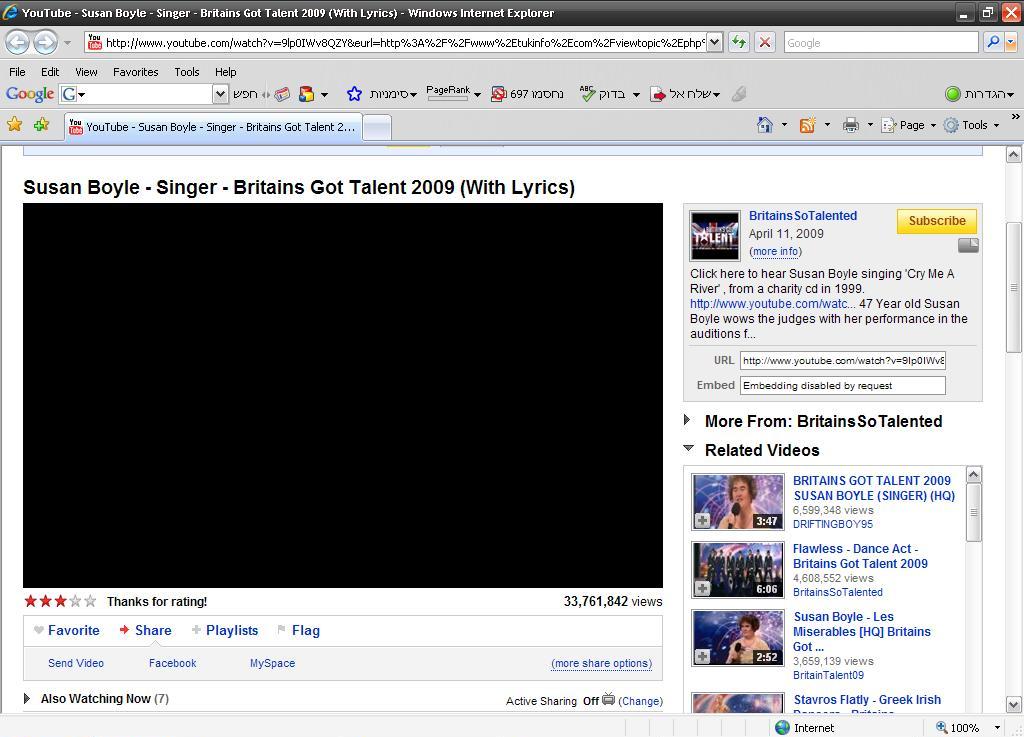Open the Google toolbar search box dropdown
The image size is (1024, 737).
(221, 94)
